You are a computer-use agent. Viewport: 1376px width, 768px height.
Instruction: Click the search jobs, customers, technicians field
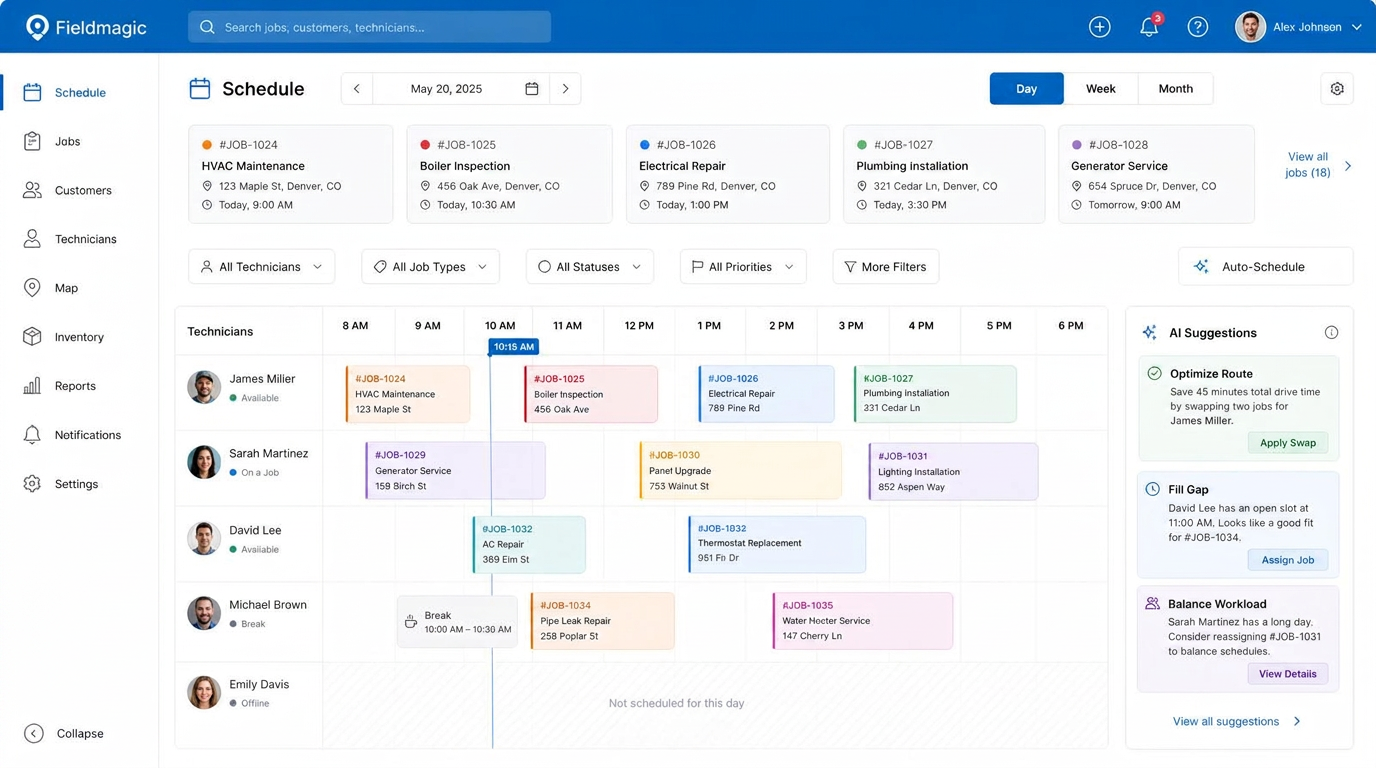[x=369, y=27]
